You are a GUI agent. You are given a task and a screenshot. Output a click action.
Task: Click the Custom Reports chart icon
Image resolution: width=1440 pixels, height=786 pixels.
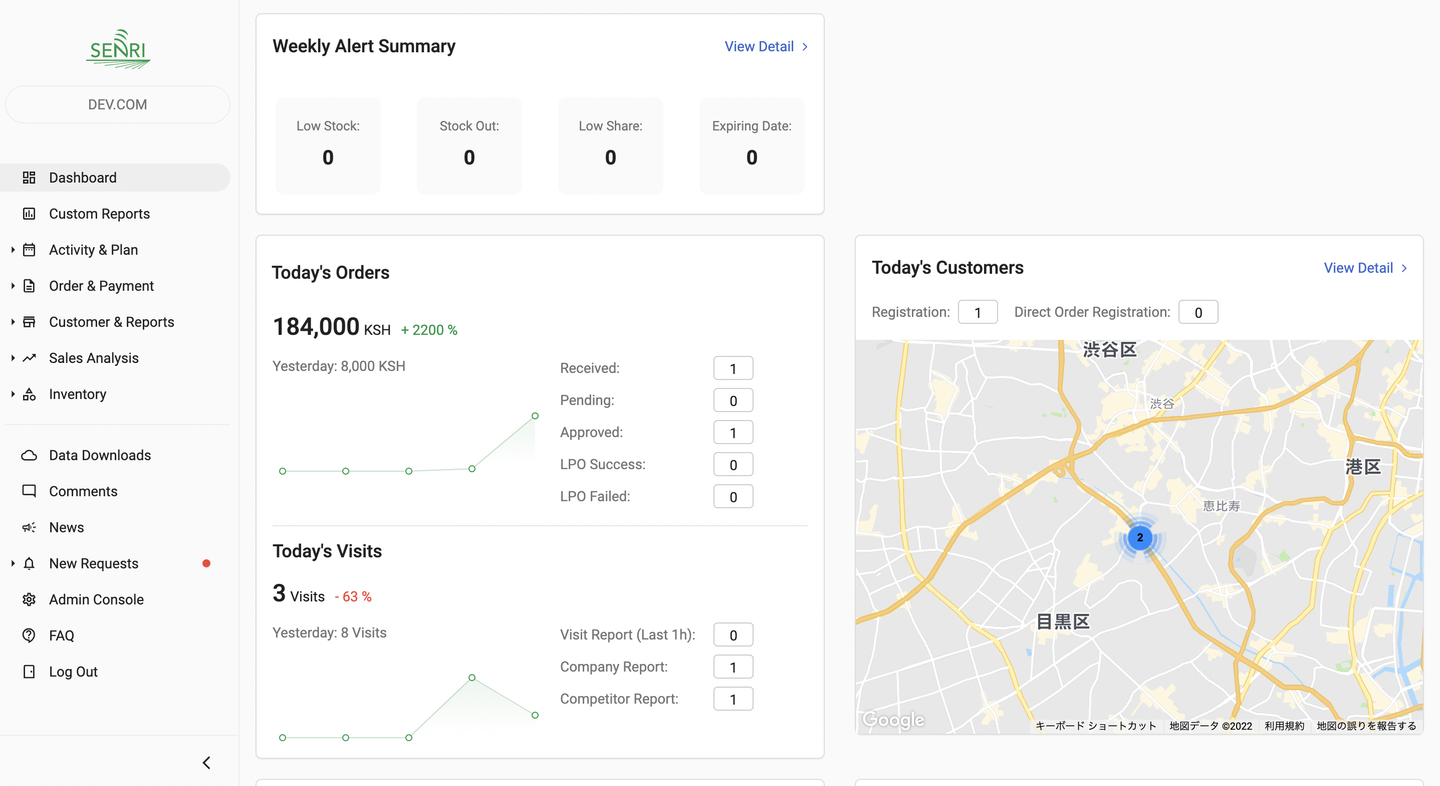(x=29, y=214)
